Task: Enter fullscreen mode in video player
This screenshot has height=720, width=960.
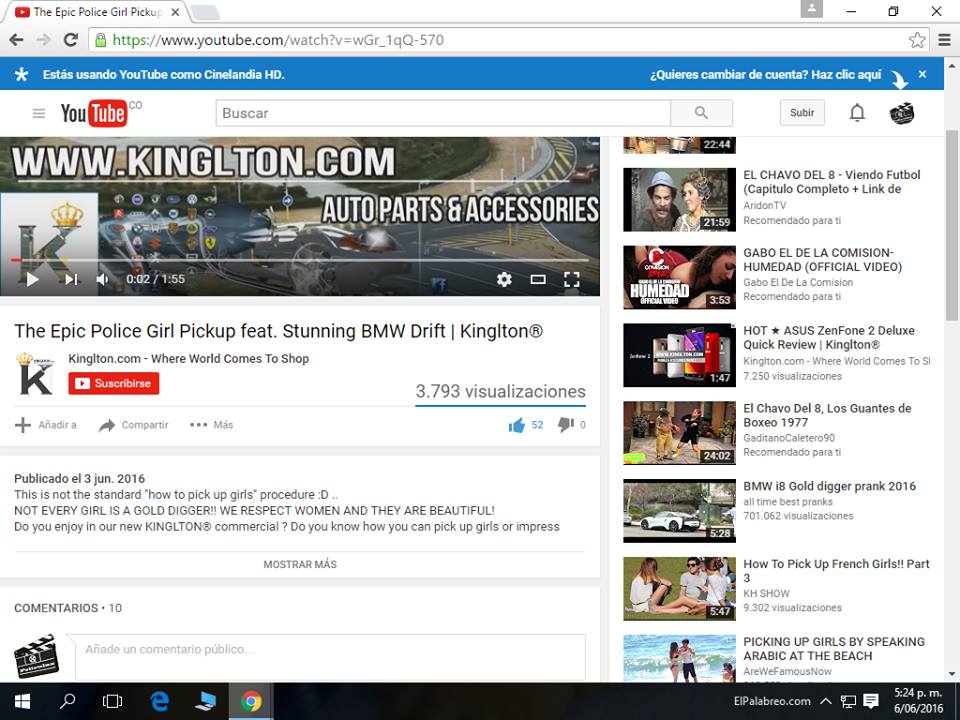Action: [x=572, y=280]
